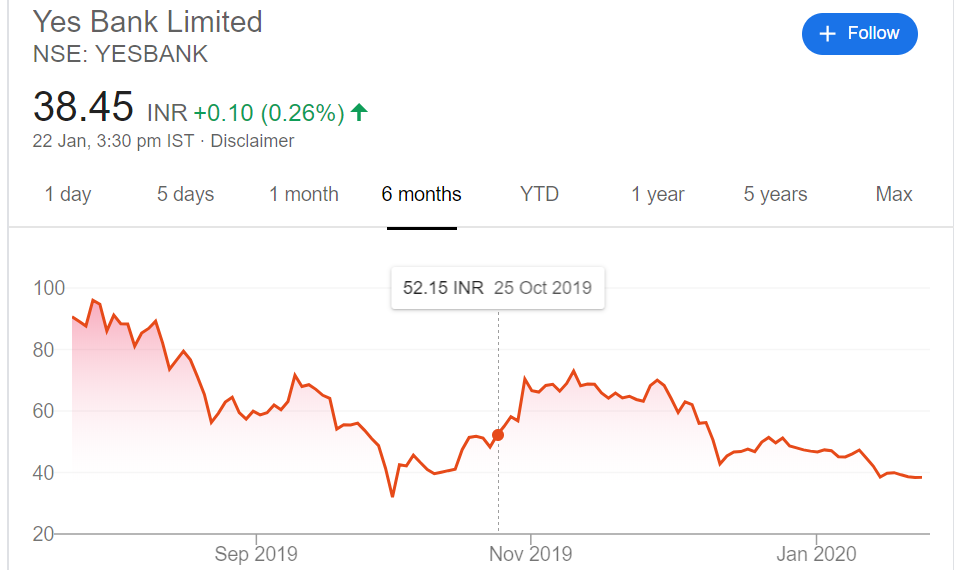The height and width of the screenshot is (570, 954).
Task: Choose the 6 months tab
Action: point(422,194)
